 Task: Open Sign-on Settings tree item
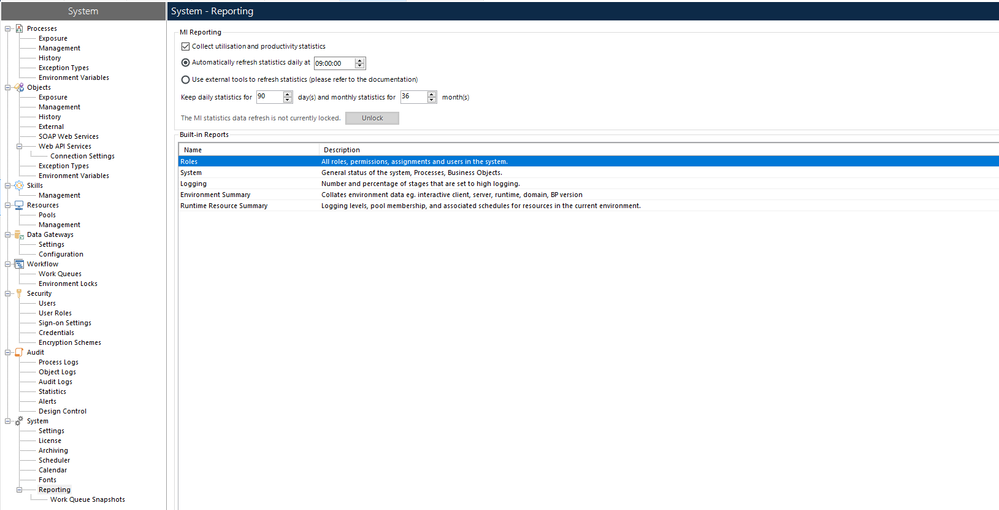pos(65,323)
